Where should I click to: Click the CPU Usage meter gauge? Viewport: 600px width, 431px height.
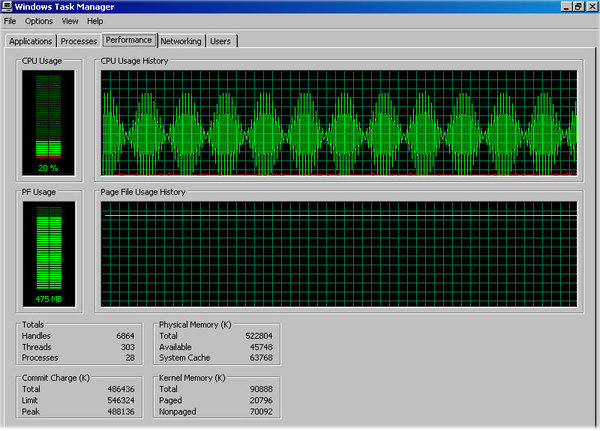click(x=48, y=123)
